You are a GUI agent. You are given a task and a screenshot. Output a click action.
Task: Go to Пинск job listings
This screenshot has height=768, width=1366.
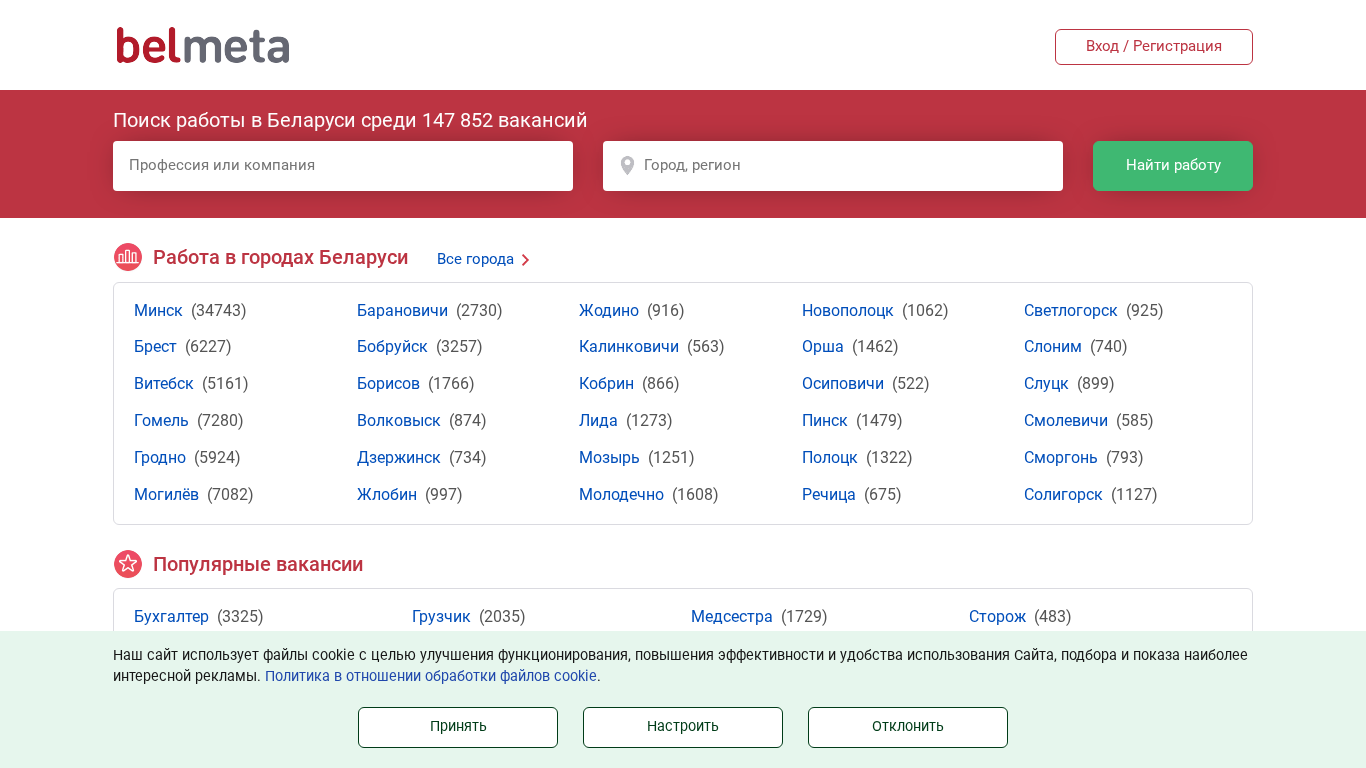click(825, 421)
